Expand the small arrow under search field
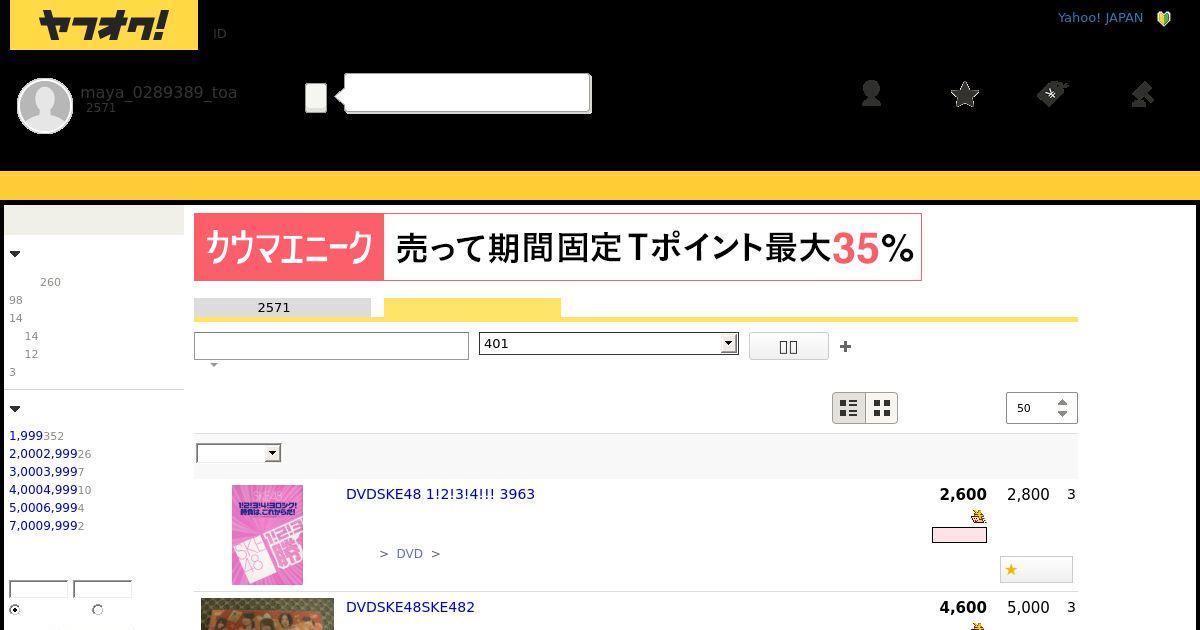Screen dimensions: 1200x630 point(213,365)
